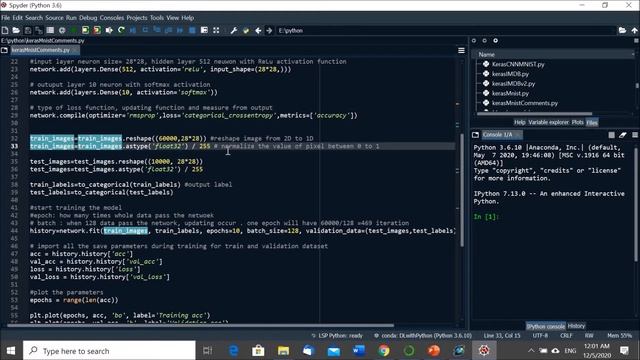Switch to the IPython console bottom tab
This screenshot has height=360, width=640.
point(545,326)
